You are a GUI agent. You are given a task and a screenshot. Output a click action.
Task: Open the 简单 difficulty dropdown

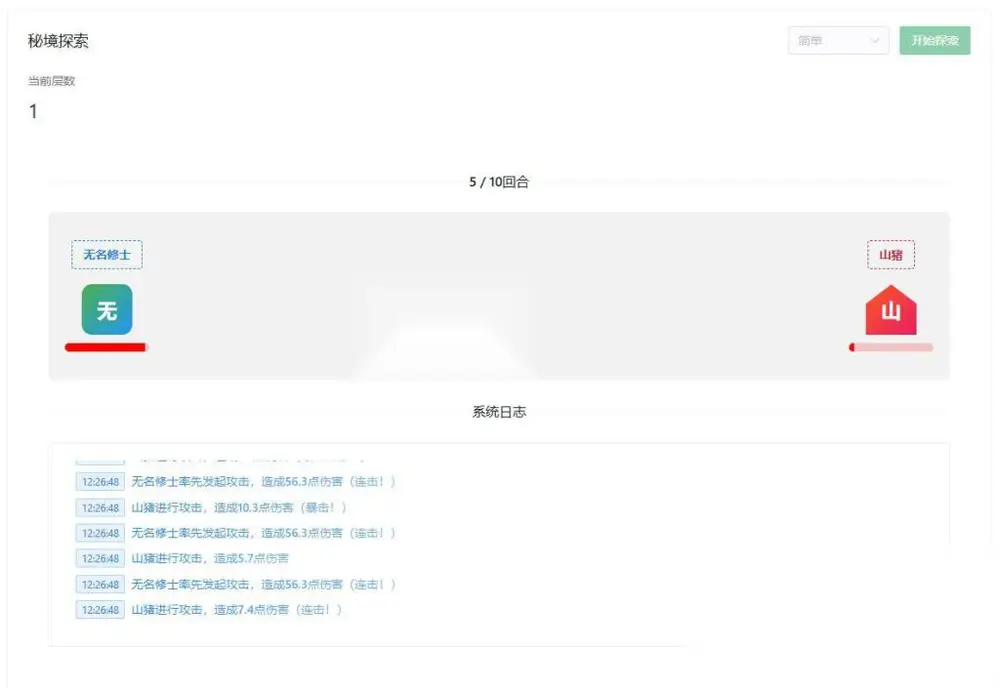pos(838,40)
